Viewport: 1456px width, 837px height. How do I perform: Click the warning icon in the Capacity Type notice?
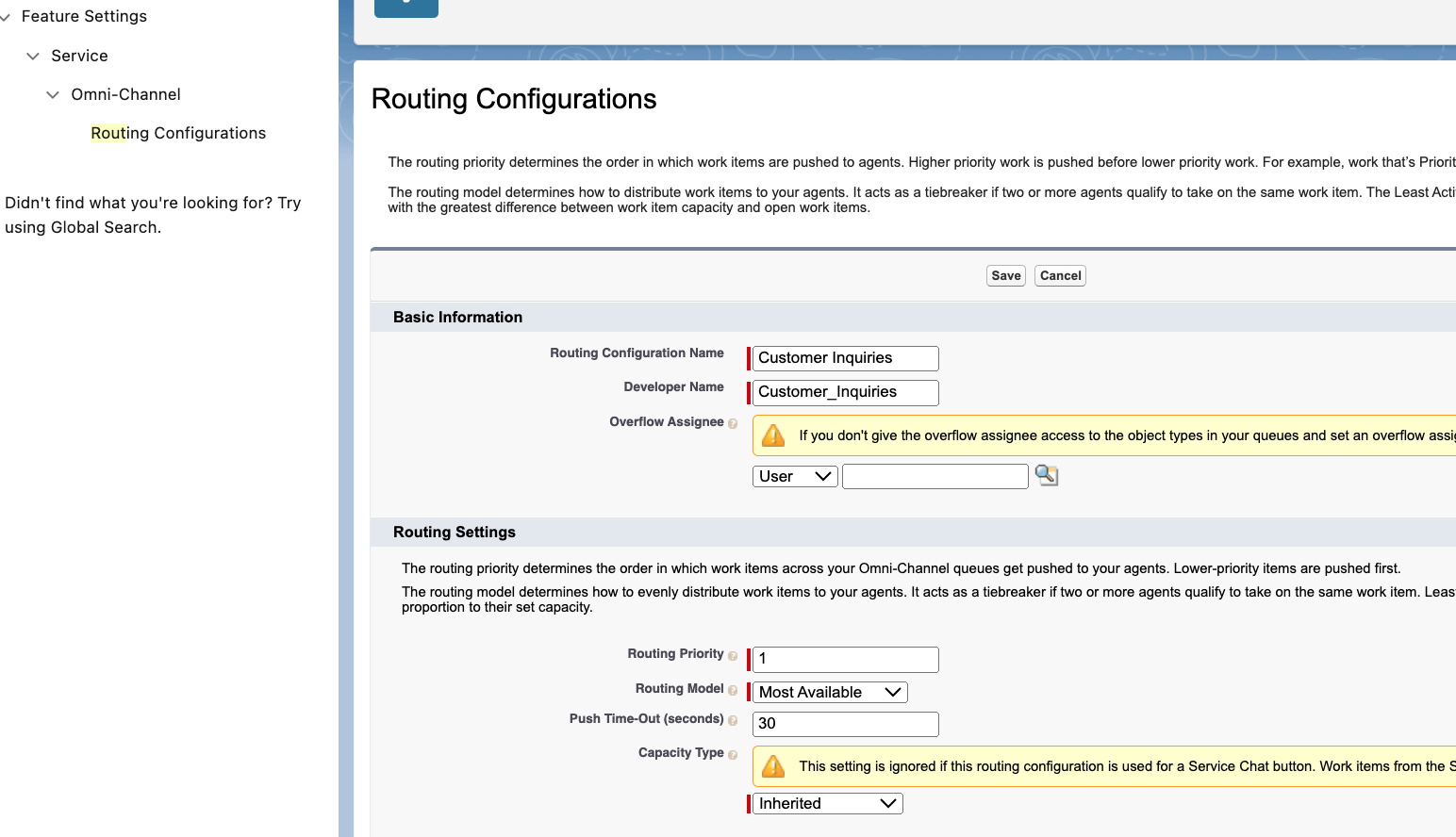tap(773, 765)
